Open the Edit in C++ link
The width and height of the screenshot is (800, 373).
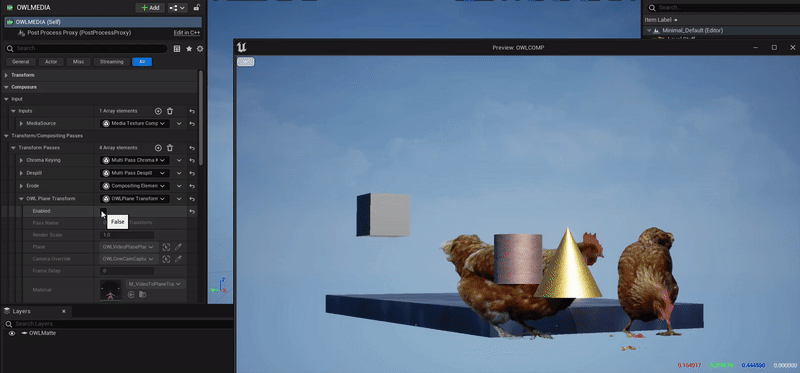[187, 33]
